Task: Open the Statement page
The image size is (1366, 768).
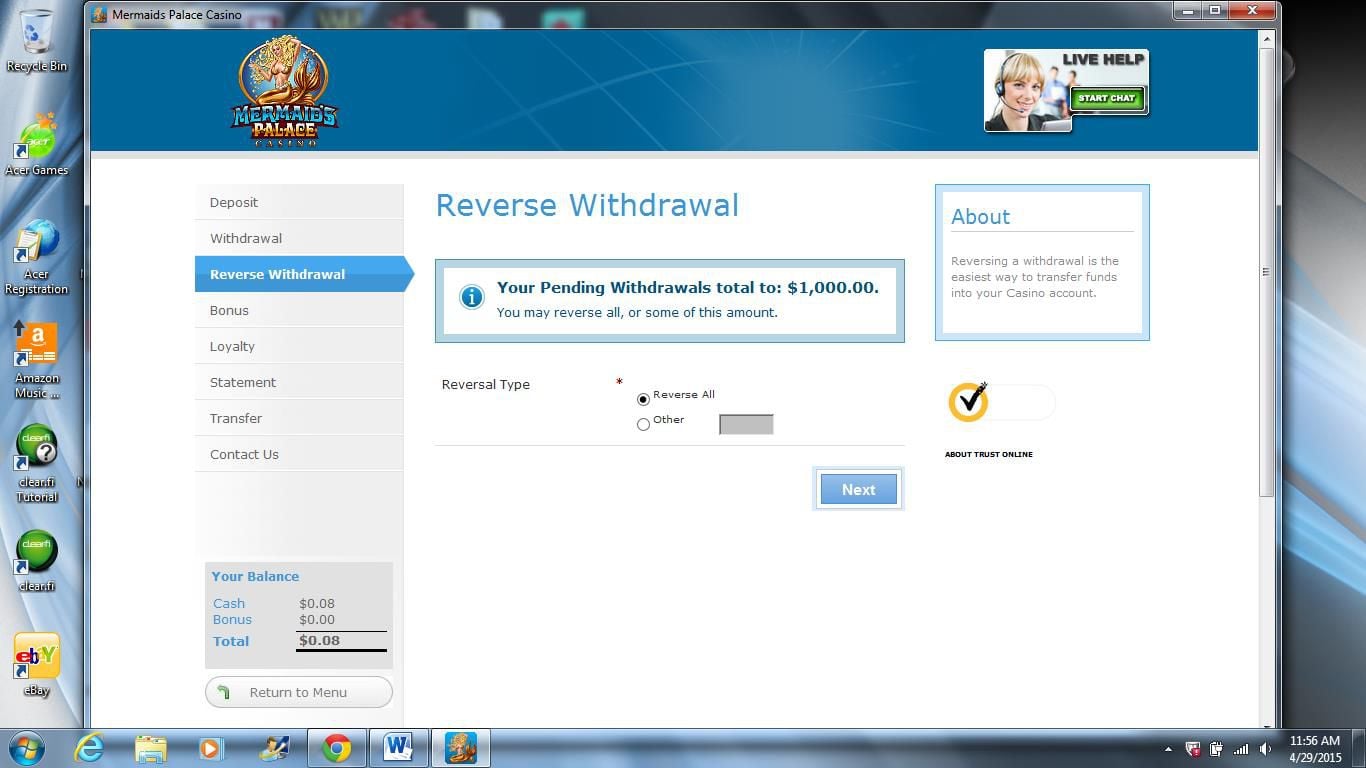Action: (x=299, y=382)
